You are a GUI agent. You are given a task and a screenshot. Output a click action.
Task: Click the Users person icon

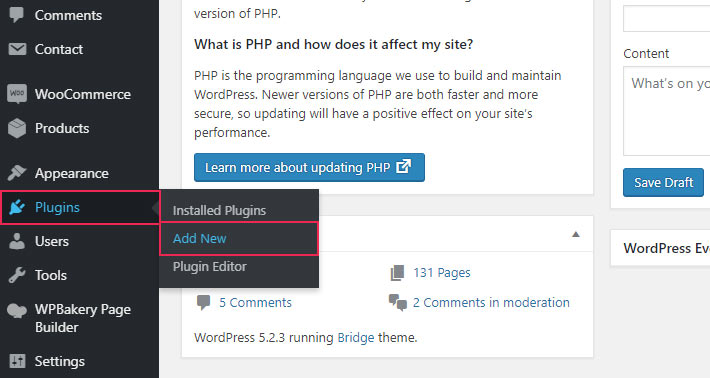pyautogui.click(x=17, y=241)
